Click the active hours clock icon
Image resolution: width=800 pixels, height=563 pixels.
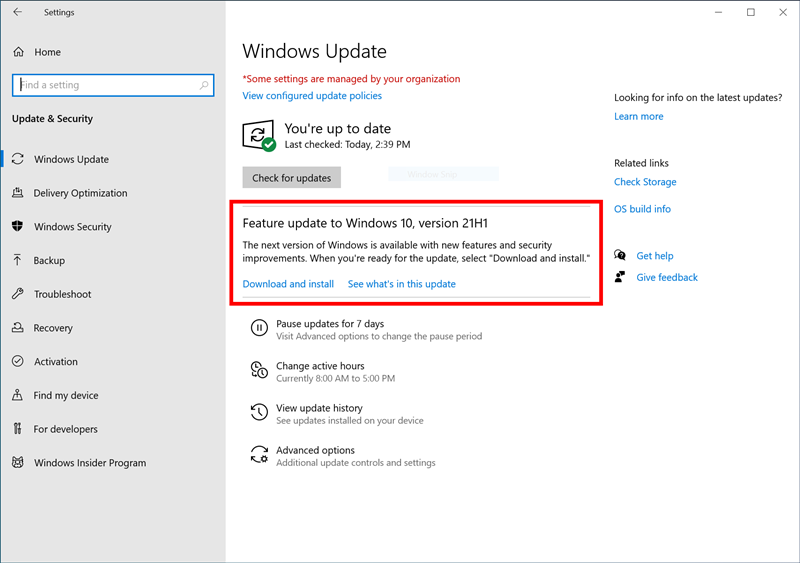pyautogui.click(x=259, y=370)
